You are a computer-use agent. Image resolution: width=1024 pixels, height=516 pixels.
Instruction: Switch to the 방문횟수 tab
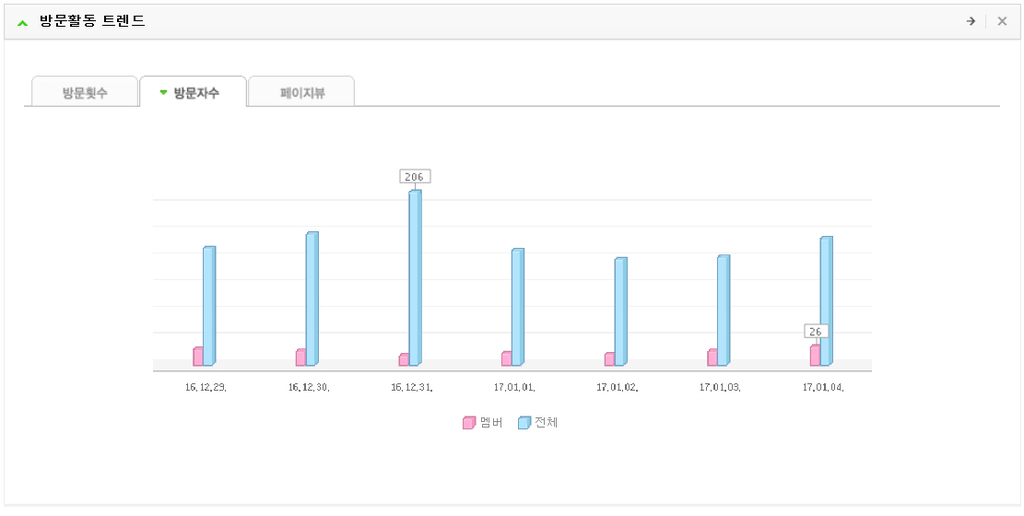[x=85, y=92]
